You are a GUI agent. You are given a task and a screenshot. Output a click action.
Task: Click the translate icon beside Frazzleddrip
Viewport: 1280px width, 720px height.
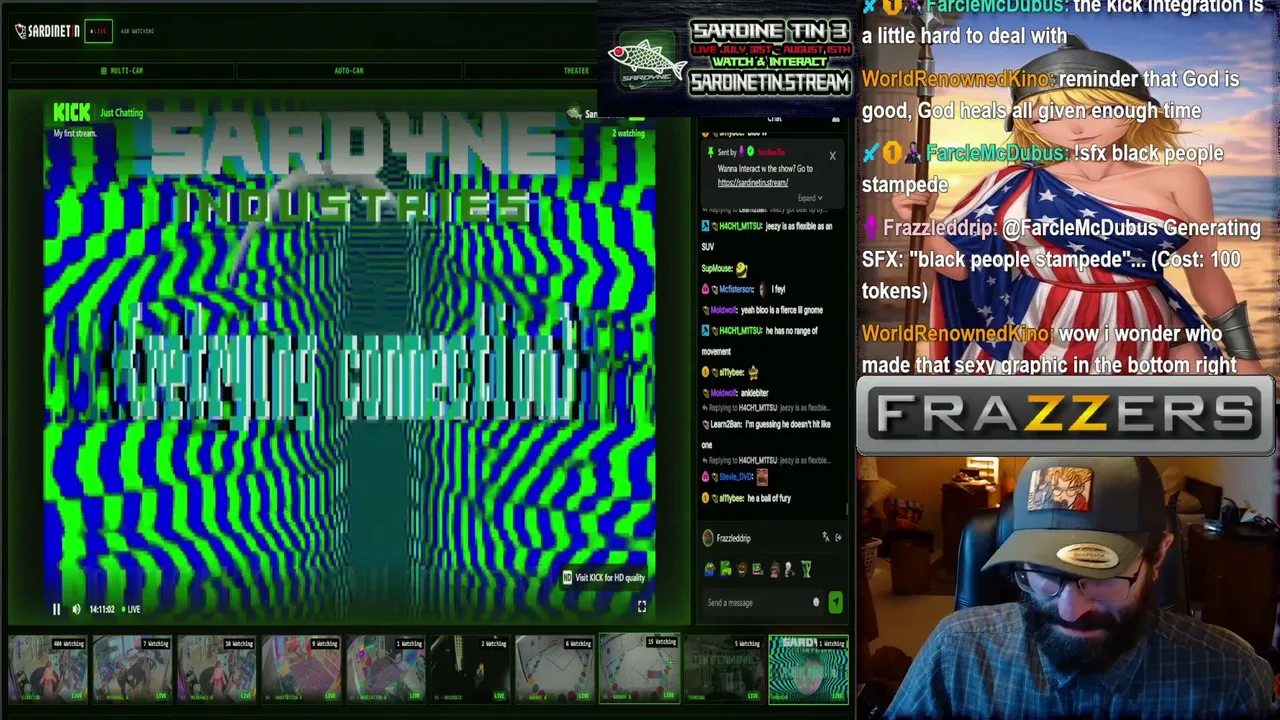(826, 538)
